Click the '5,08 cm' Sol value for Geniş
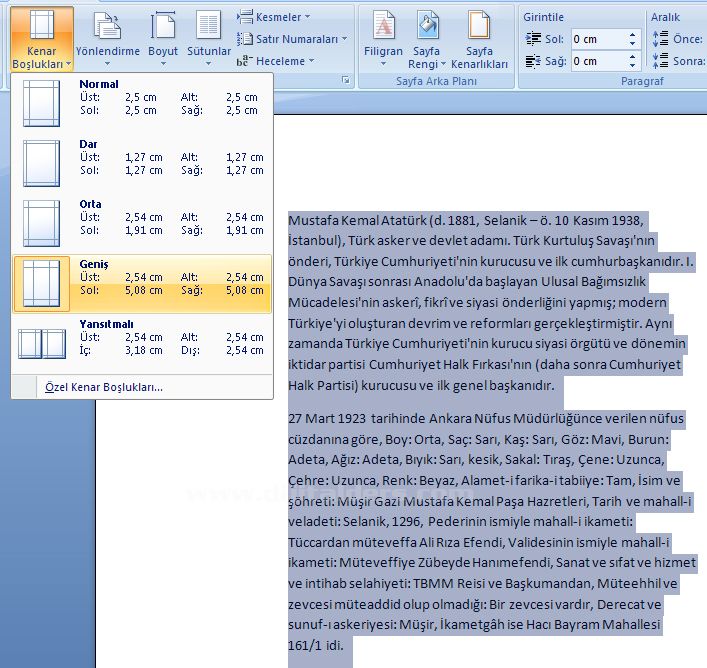The image size is (707, 668). click(x=143, y=290)
